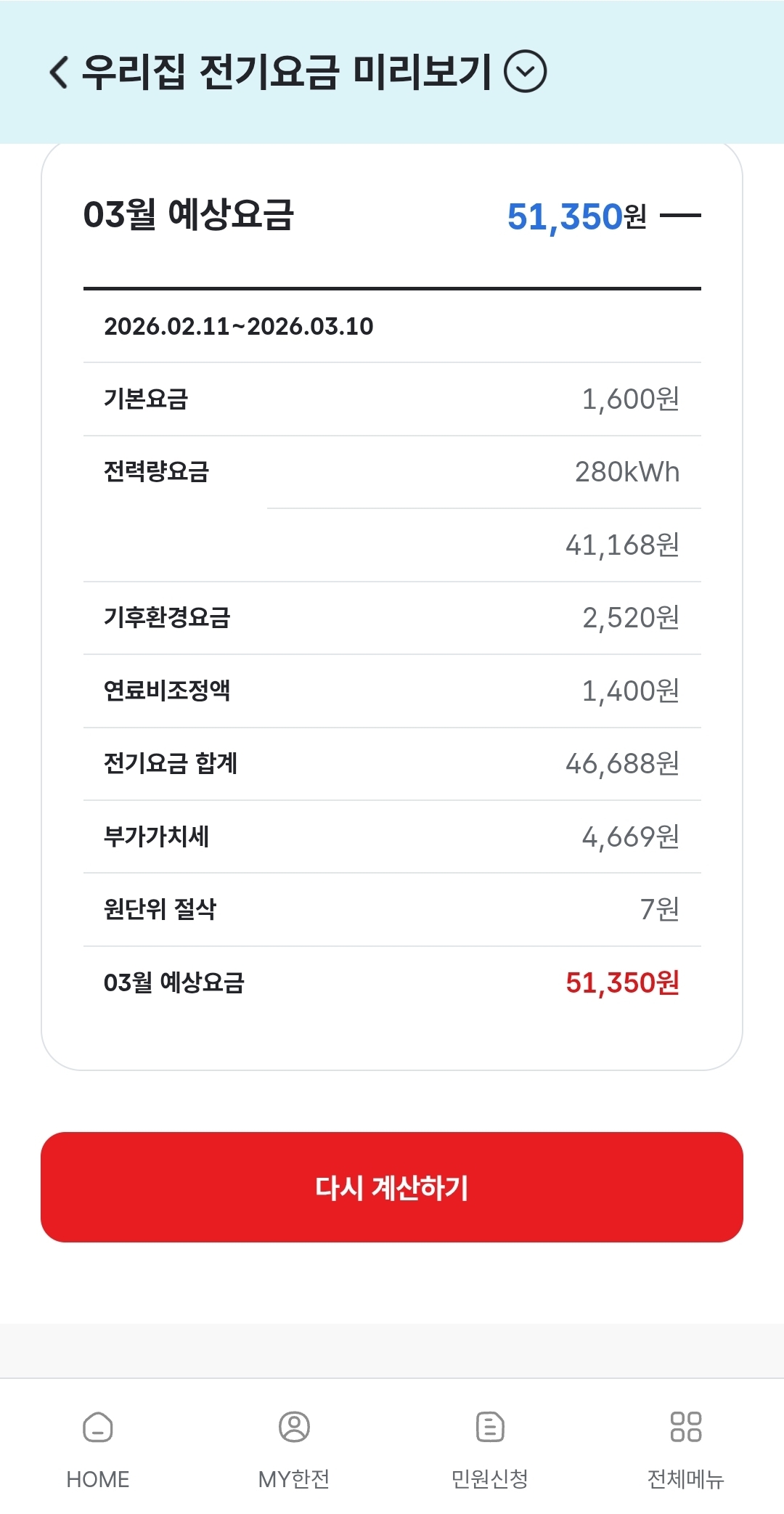Click the 280kWh usage value
This screenshot has height=1514, width=784.
(627, 472)
